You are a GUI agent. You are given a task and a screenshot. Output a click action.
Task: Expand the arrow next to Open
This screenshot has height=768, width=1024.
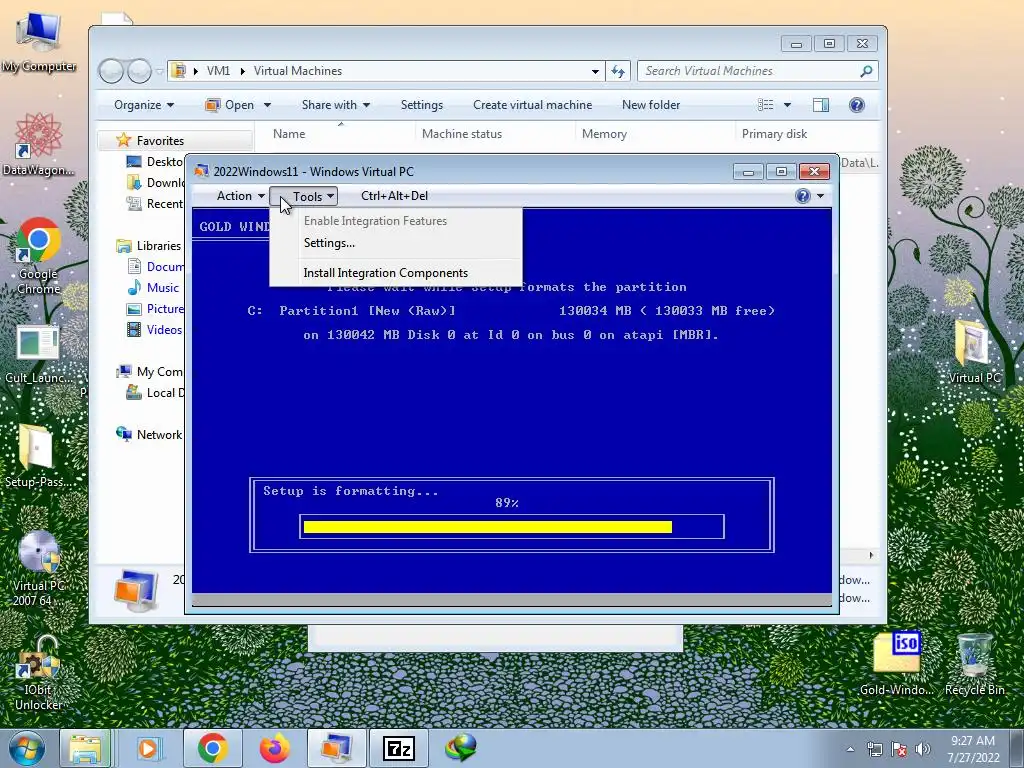(267, 105)
